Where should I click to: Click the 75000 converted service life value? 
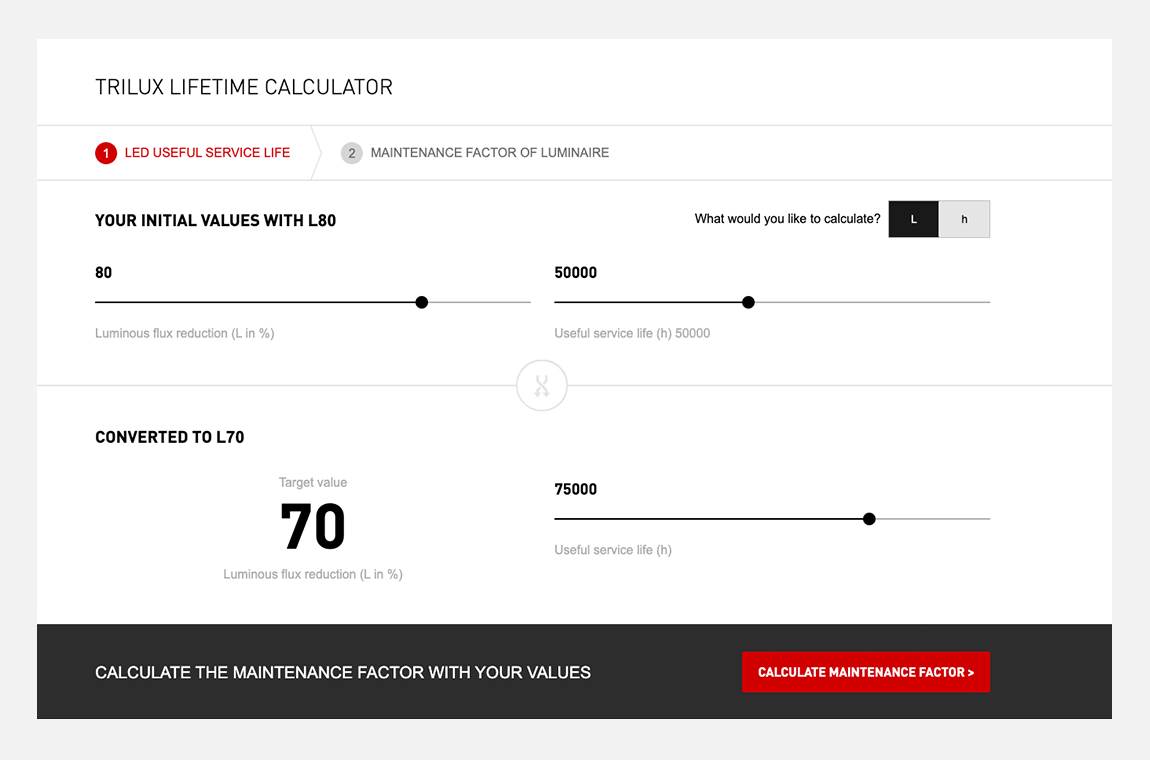click(x=576, y=489)
